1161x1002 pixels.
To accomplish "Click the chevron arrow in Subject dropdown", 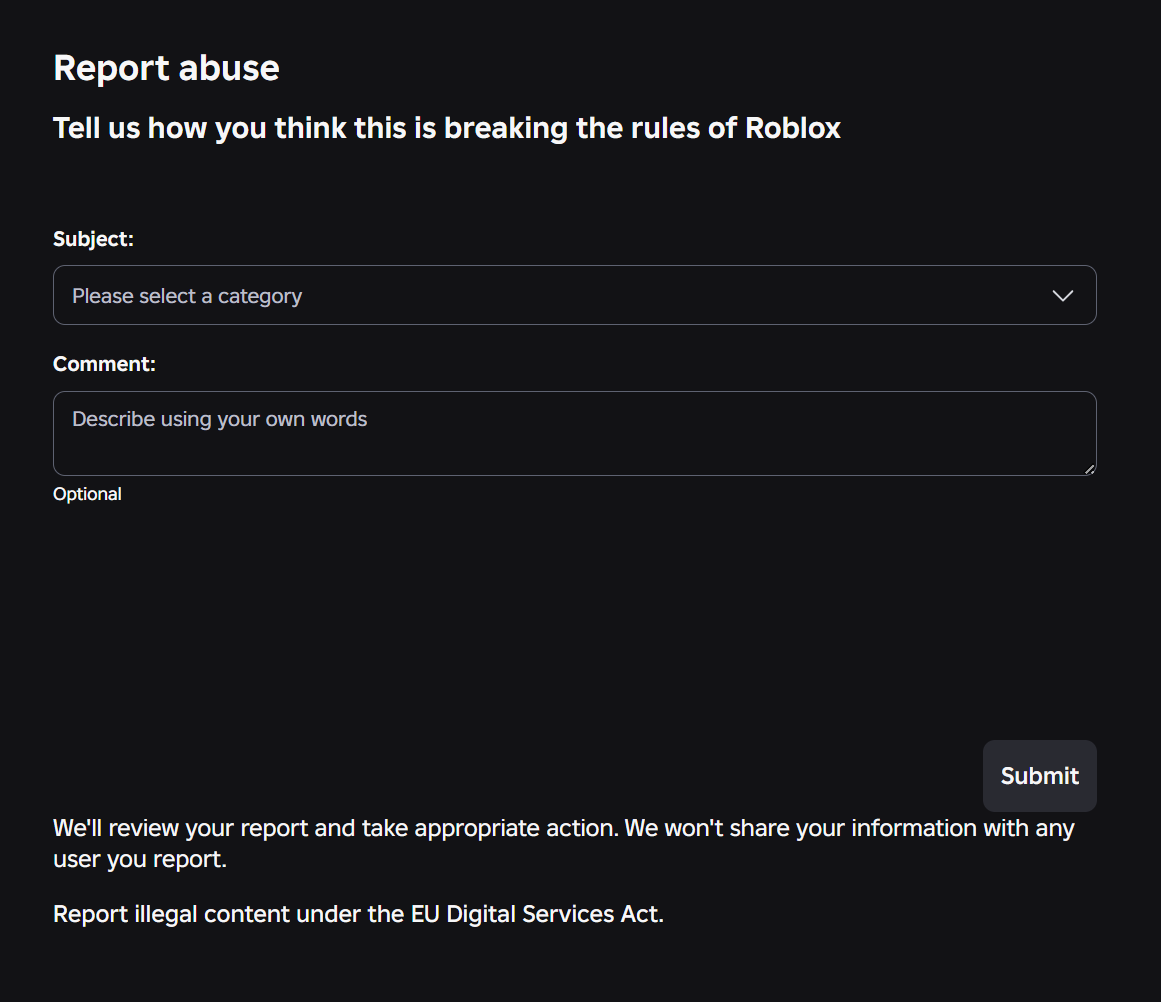I will click(x=1063, y=296).
